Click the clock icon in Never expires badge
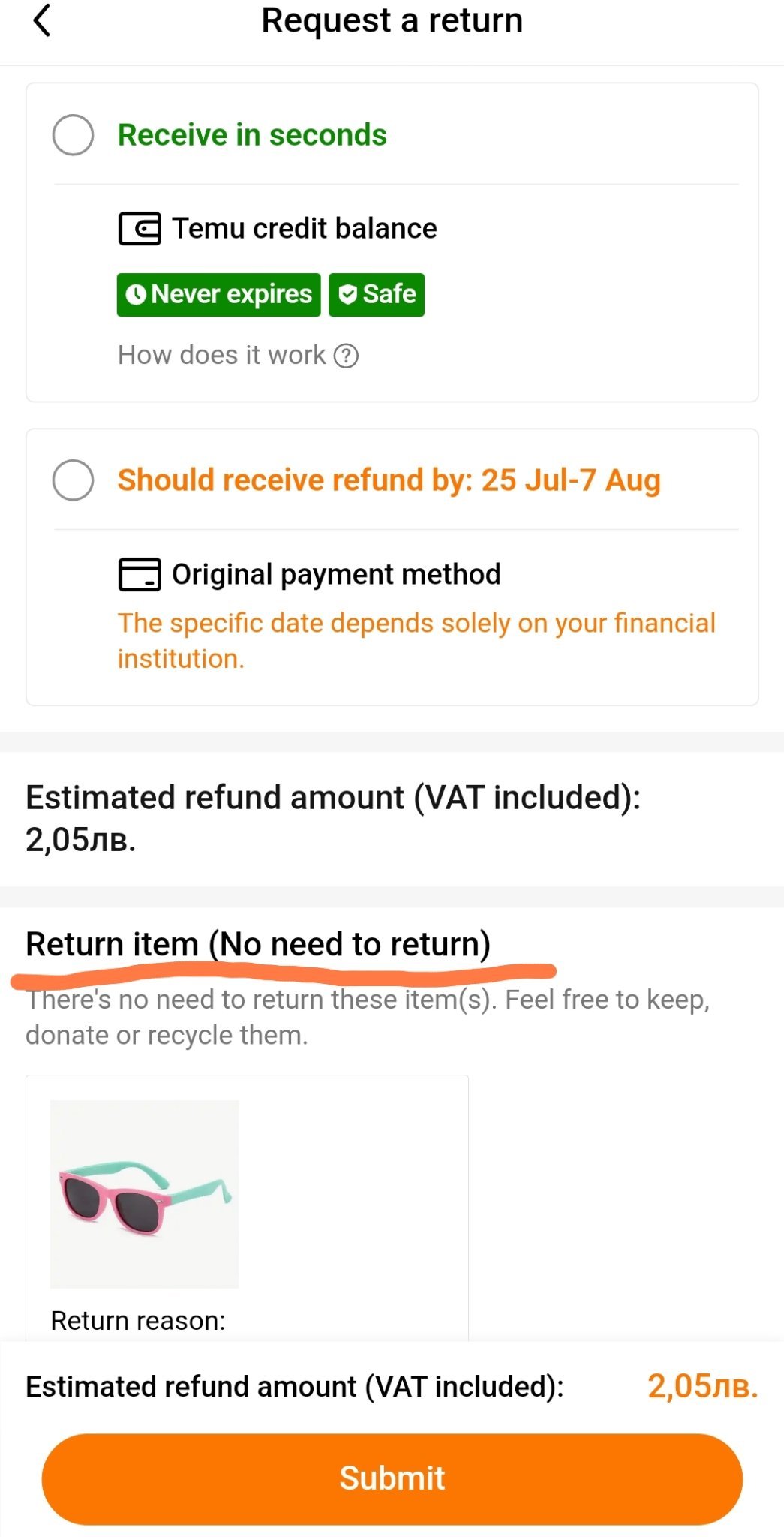The width and height of the screenshot is (784, 1537). click(136, 294)
